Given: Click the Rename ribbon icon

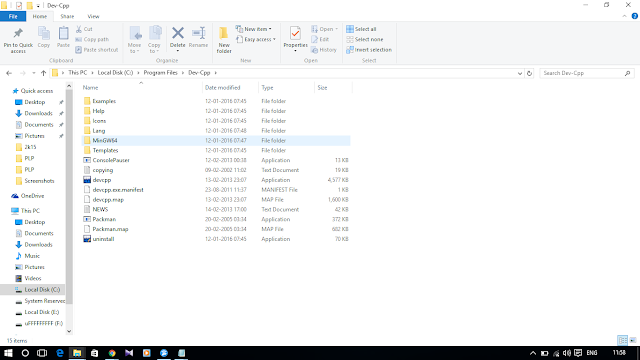Looking at the screenshot, I should pos(198,38).
